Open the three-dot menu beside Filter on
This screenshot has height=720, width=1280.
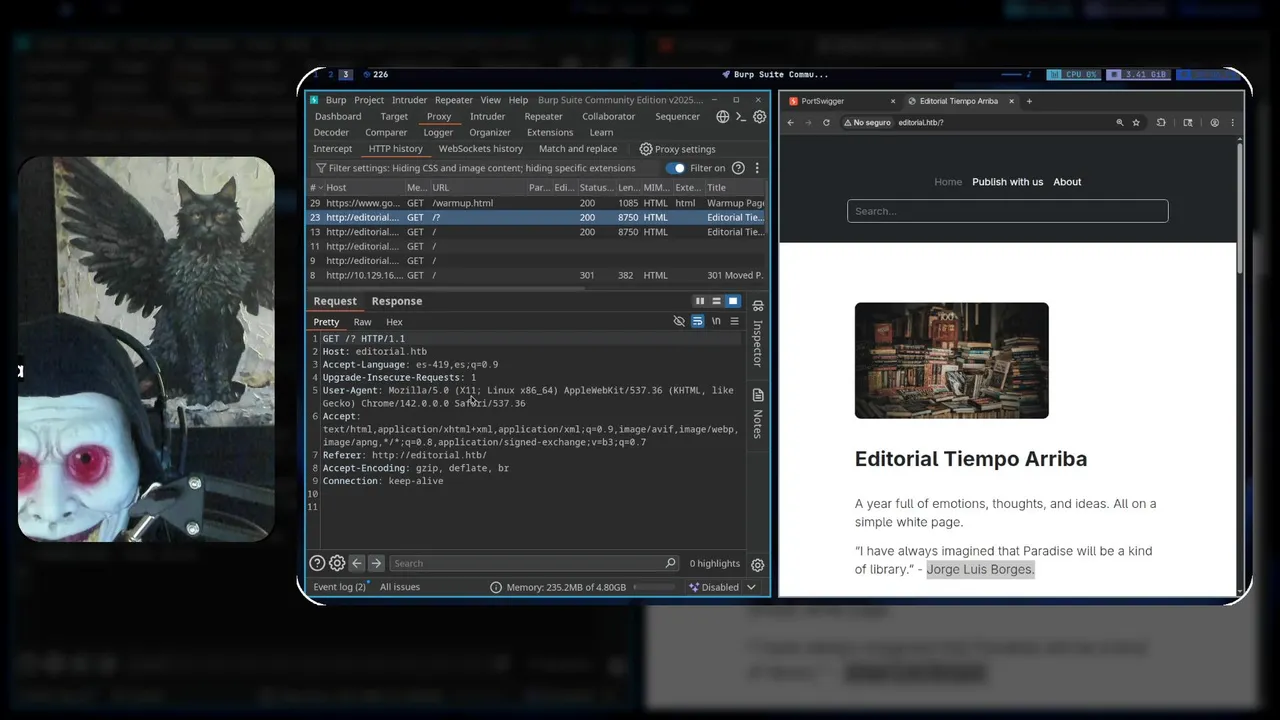coord(757,168)
